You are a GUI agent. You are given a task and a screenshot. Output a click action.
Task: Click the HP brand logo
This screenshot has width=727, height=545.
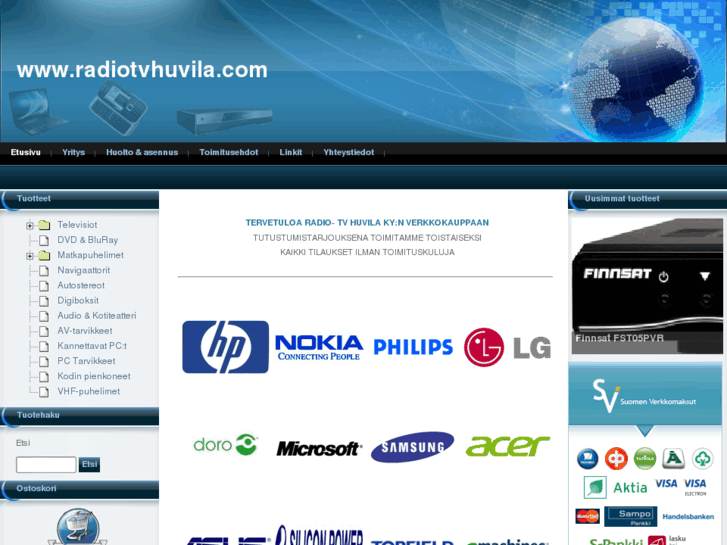pos(225,347)
